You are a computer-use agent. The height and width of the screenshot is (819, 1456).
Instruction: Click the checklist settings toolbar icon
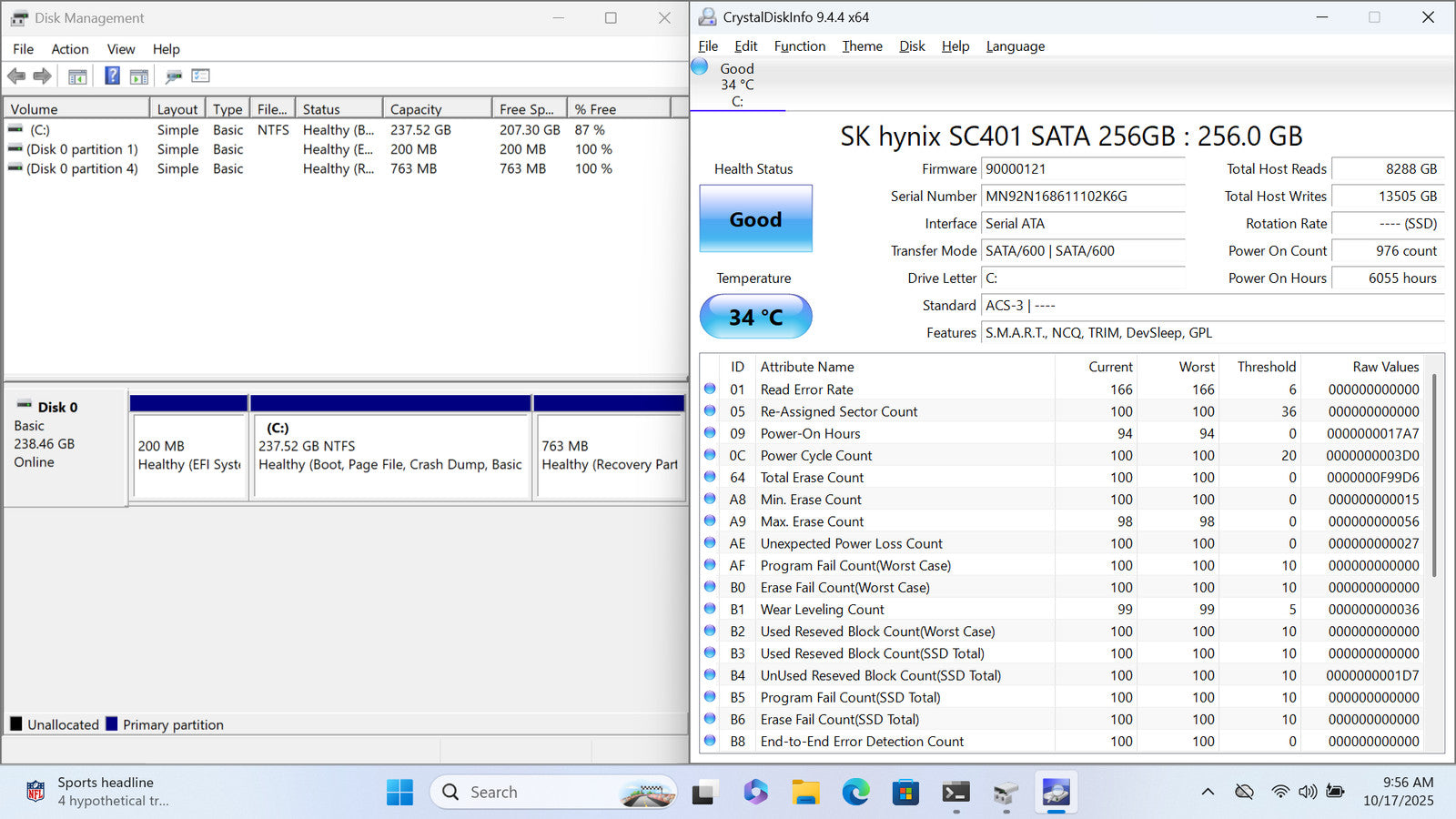200,76
